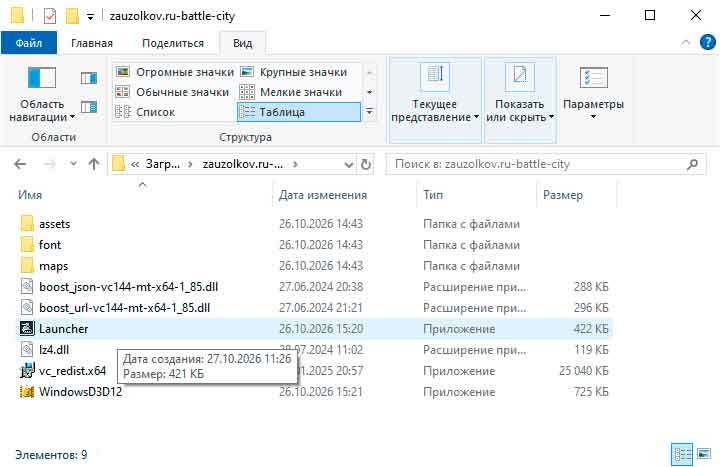Select Крупные значки layout
The height and width of the screenshot is (467, 720).
click(x=294, y=72)
